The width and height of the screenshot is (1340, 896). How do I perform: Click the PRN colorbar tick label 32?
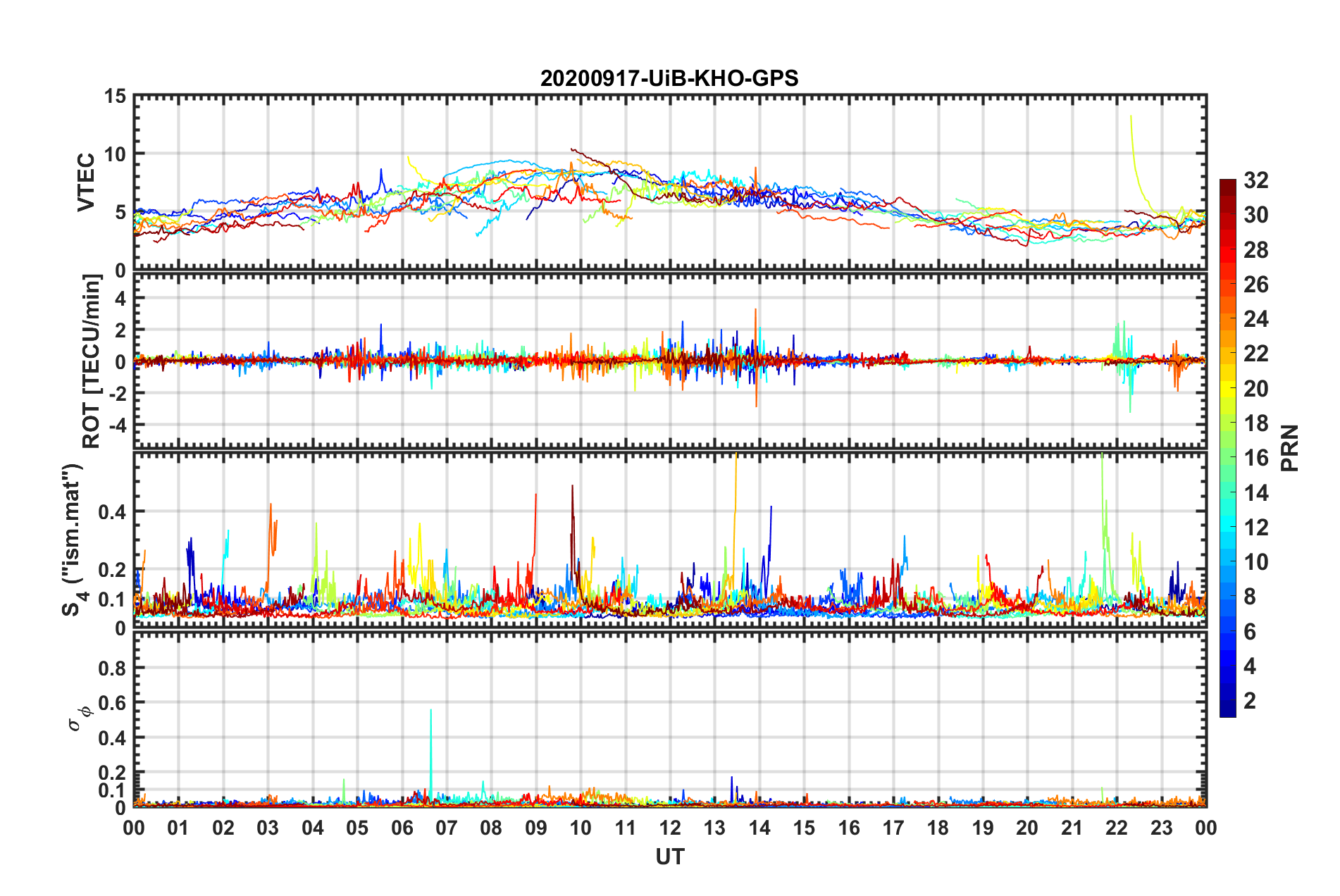tap(1256, 180)
